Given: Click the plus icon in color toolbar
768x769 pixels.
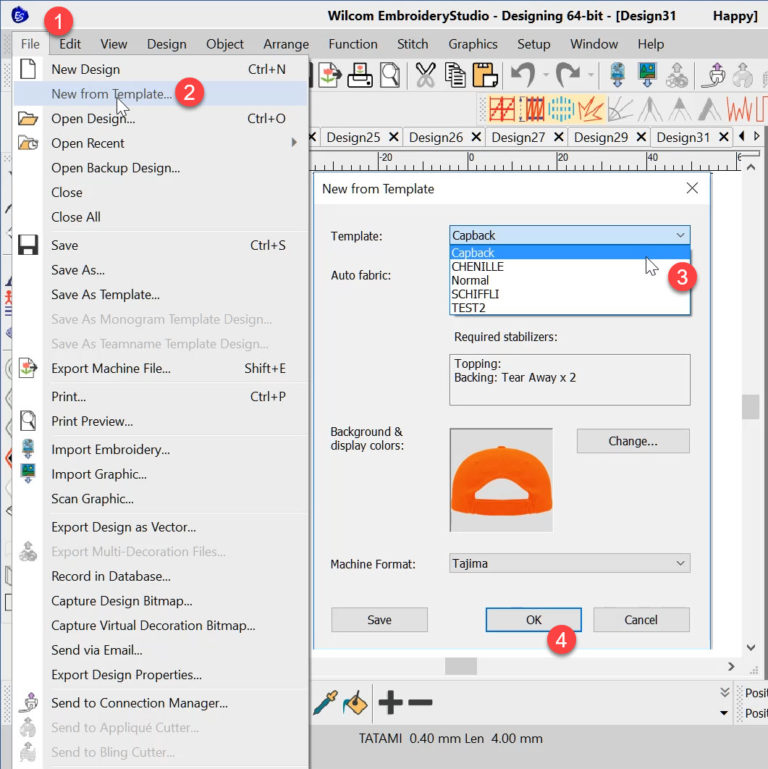Looking at the screenshot, I should tap(389, 703).
